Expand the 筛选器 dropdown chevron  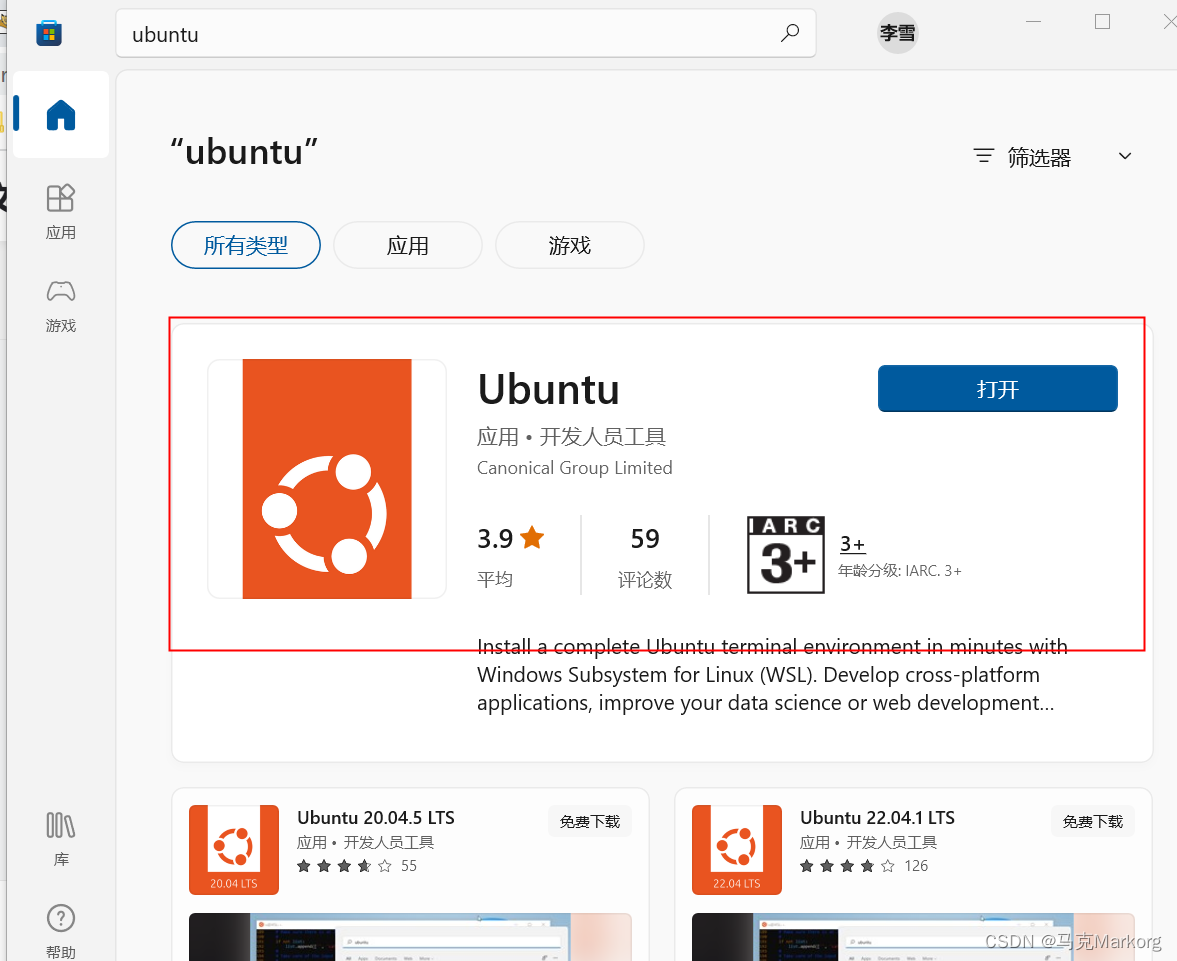tap(1124, 156)
